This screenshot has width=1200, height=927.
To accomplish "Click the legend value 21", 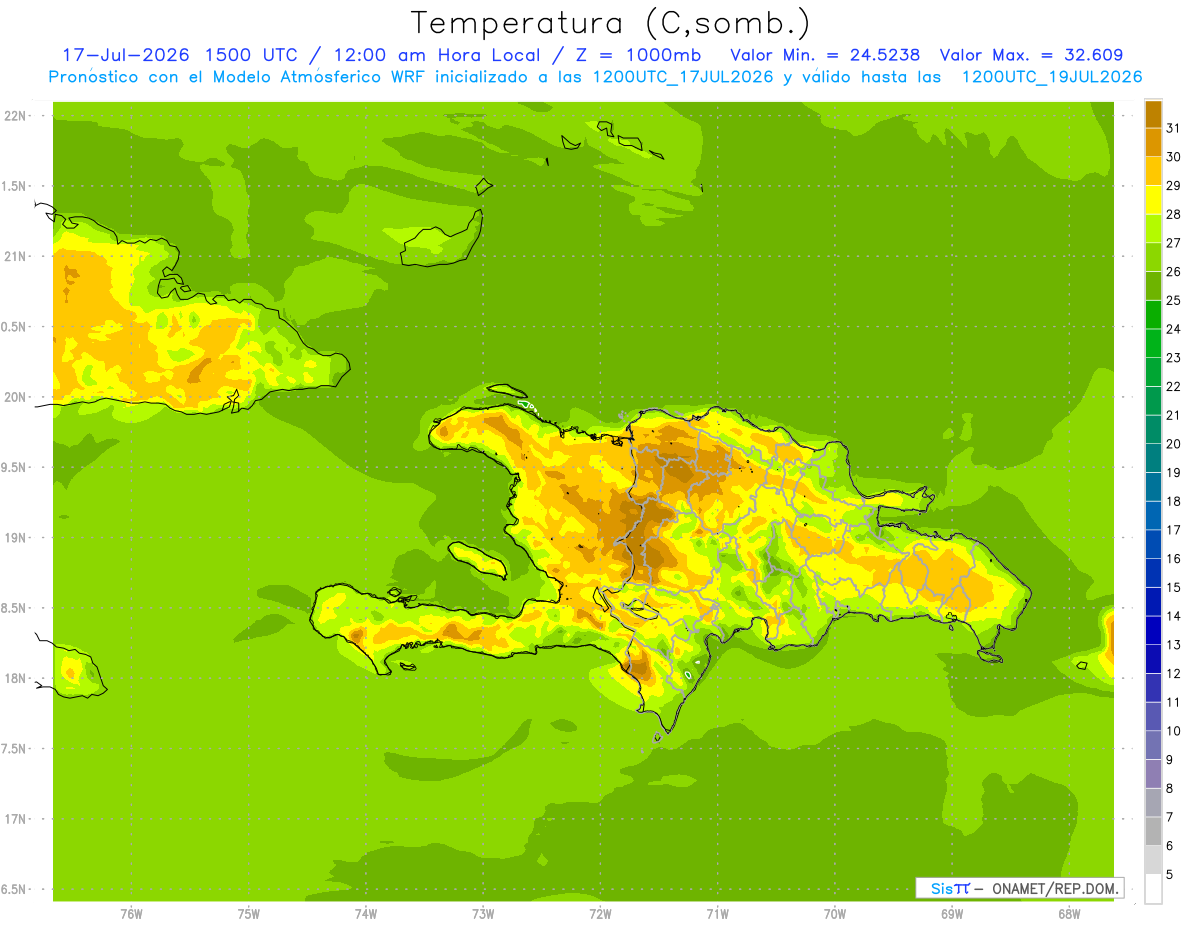I will (x=1174, y=415).
